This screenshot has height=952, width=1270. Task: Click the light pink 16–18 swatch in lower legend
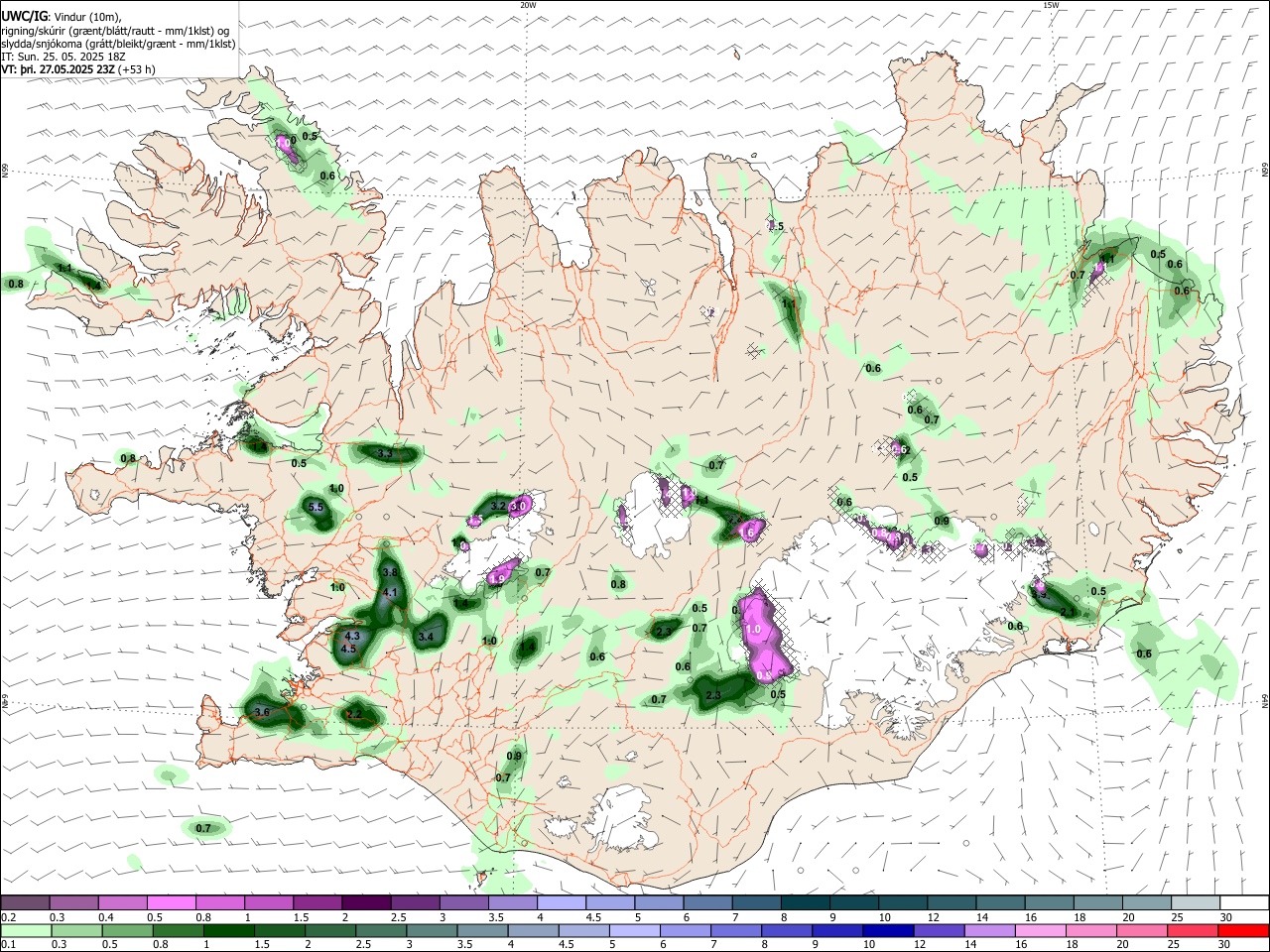[1039, 930]
